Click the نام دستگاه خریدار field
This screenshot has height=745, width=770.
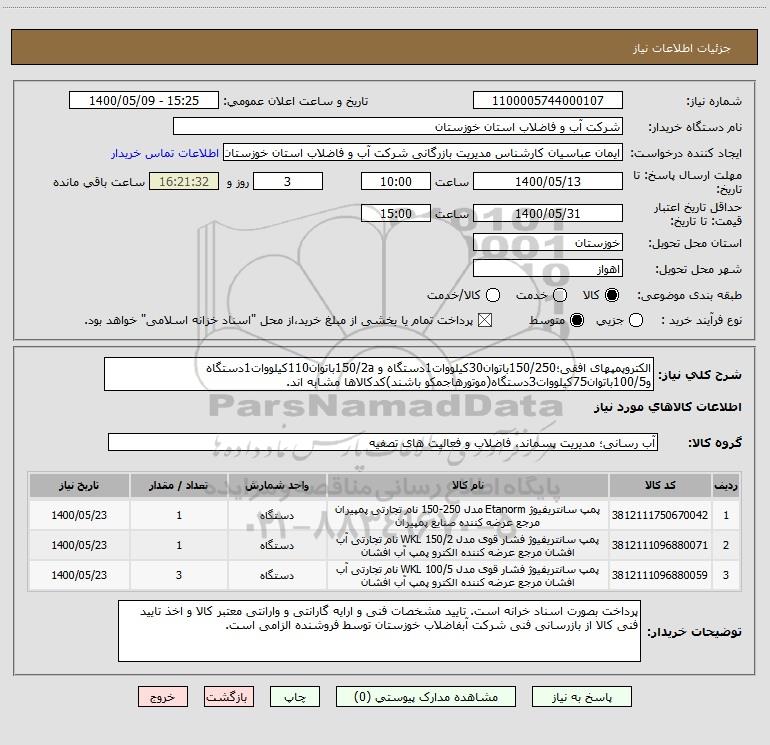click(398, 126)
